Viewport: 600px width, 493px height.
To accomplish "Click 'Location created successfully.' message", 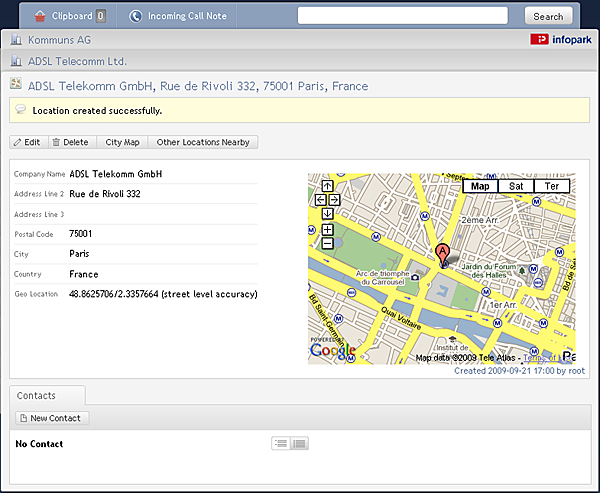I will [x=97, y=111].
